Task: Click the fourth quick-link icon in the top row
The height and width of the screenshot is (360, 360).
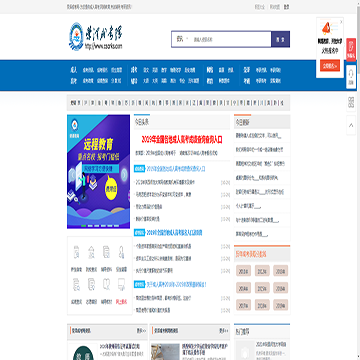Action: tap(121, 253)
